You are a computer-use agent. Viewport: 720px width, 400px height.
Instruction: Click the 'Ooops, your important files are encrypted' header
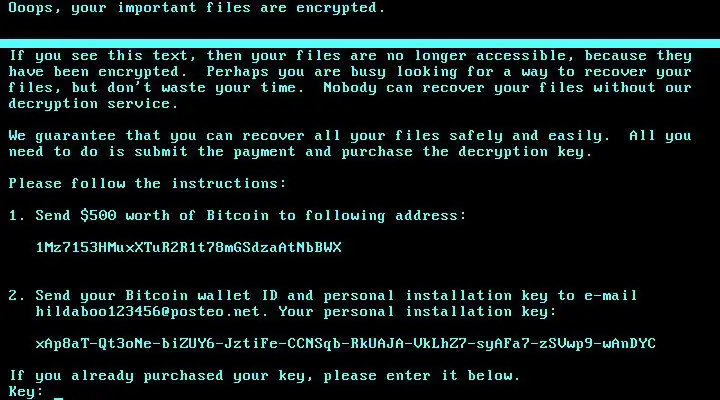(x=197, y=8)
